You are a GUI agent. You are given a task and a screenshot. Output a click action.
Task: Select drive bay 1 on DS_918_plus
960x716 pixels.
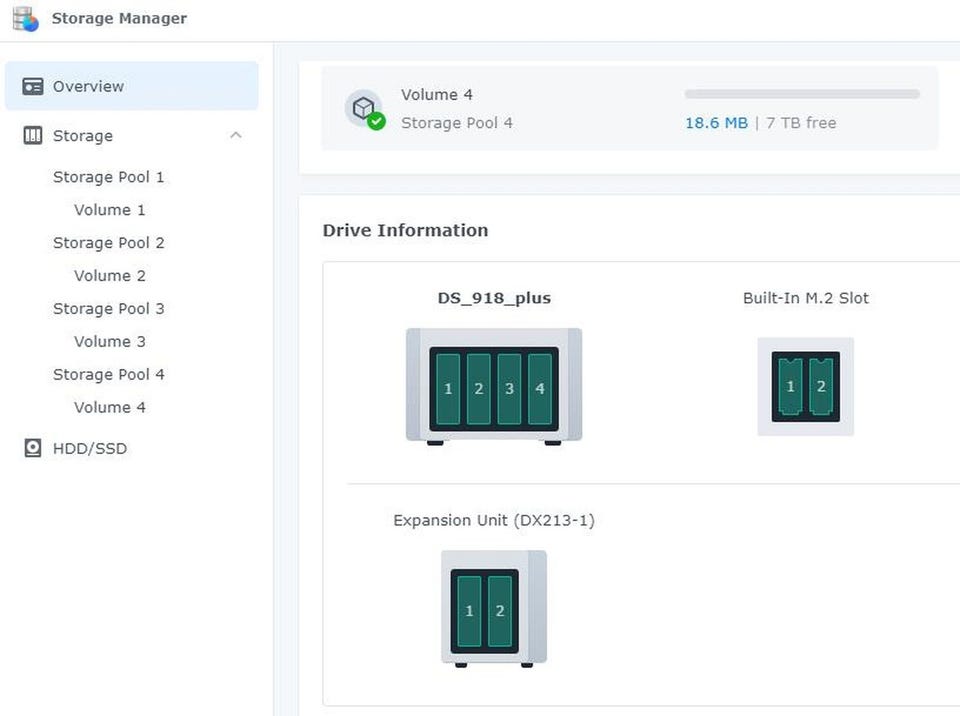448,388
